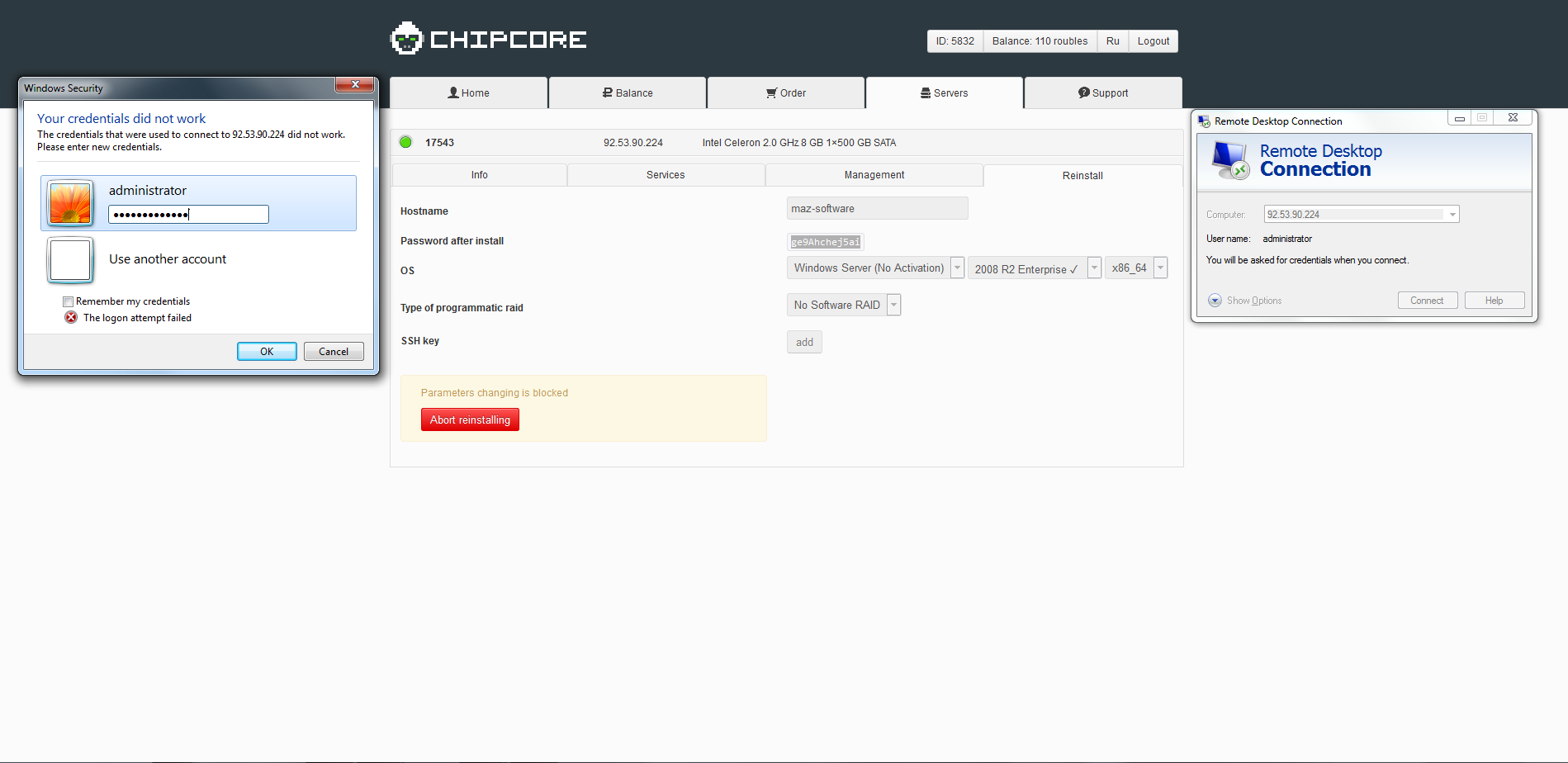
Task: Click the password field under administrator
Action: tap(188, 215)
